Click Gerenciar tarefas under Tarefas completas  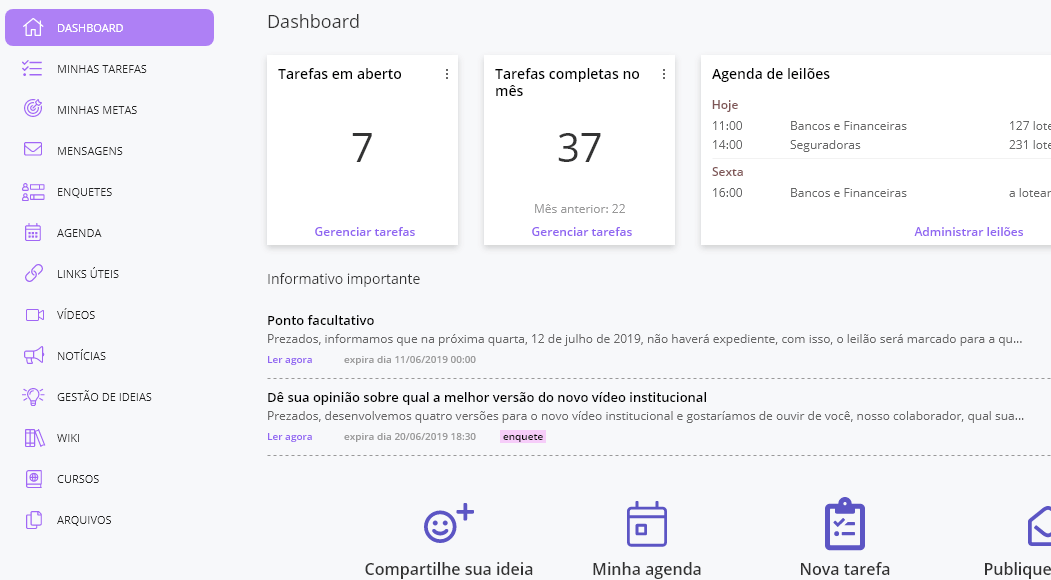[x=582, y=231]
